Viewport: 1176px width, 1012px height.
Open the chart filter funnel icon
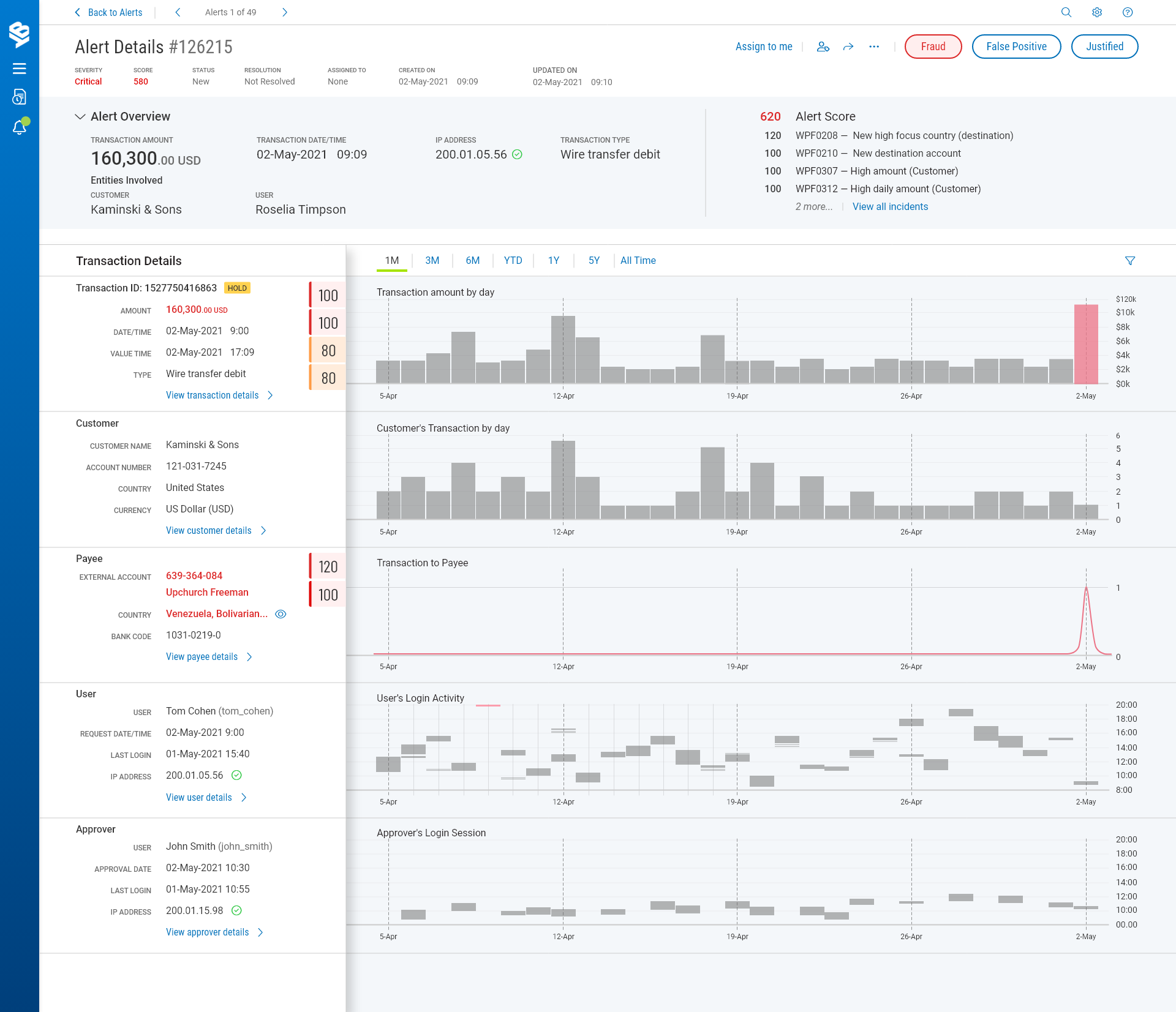pyautogui.click(x=1130, y=261)
